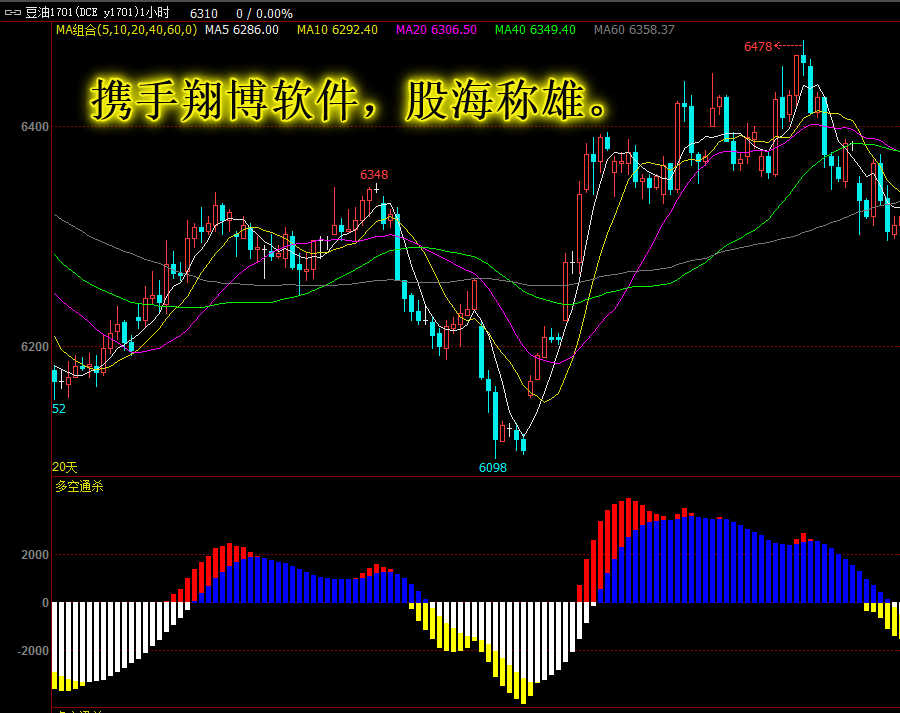Click the positive 2000 indicator axis label
The image size is (900, 713).
point(35,555)
